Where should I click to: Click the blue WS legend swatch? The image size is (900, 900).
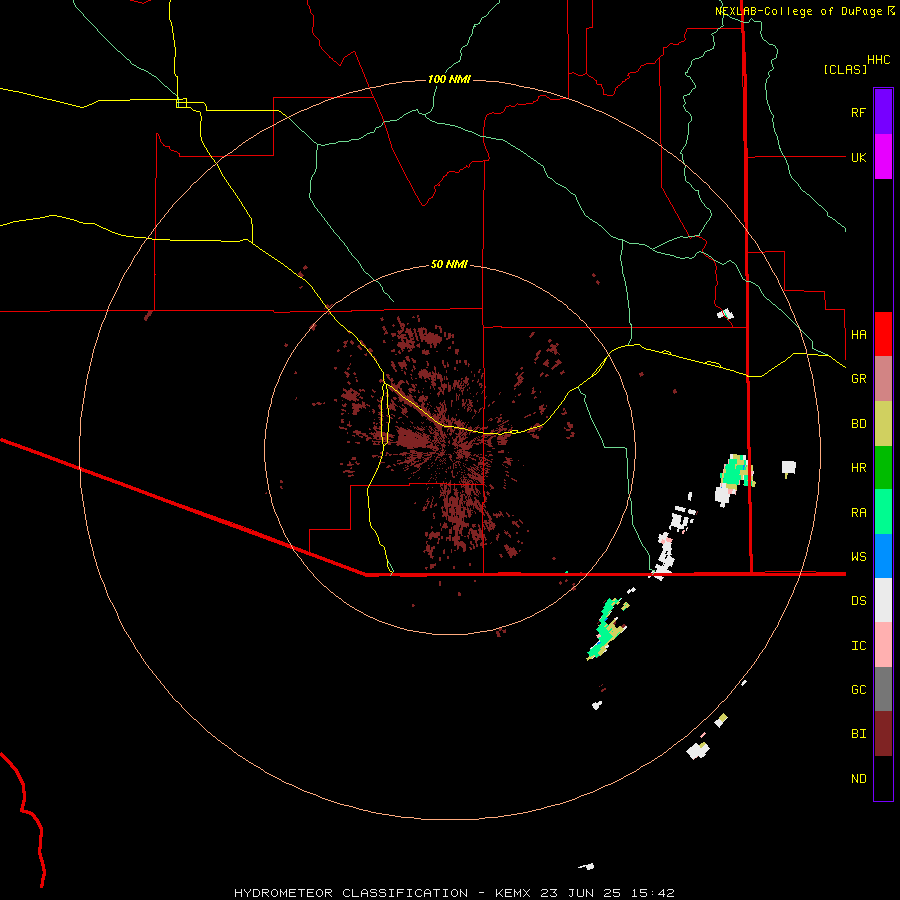[x=883, y=556]
